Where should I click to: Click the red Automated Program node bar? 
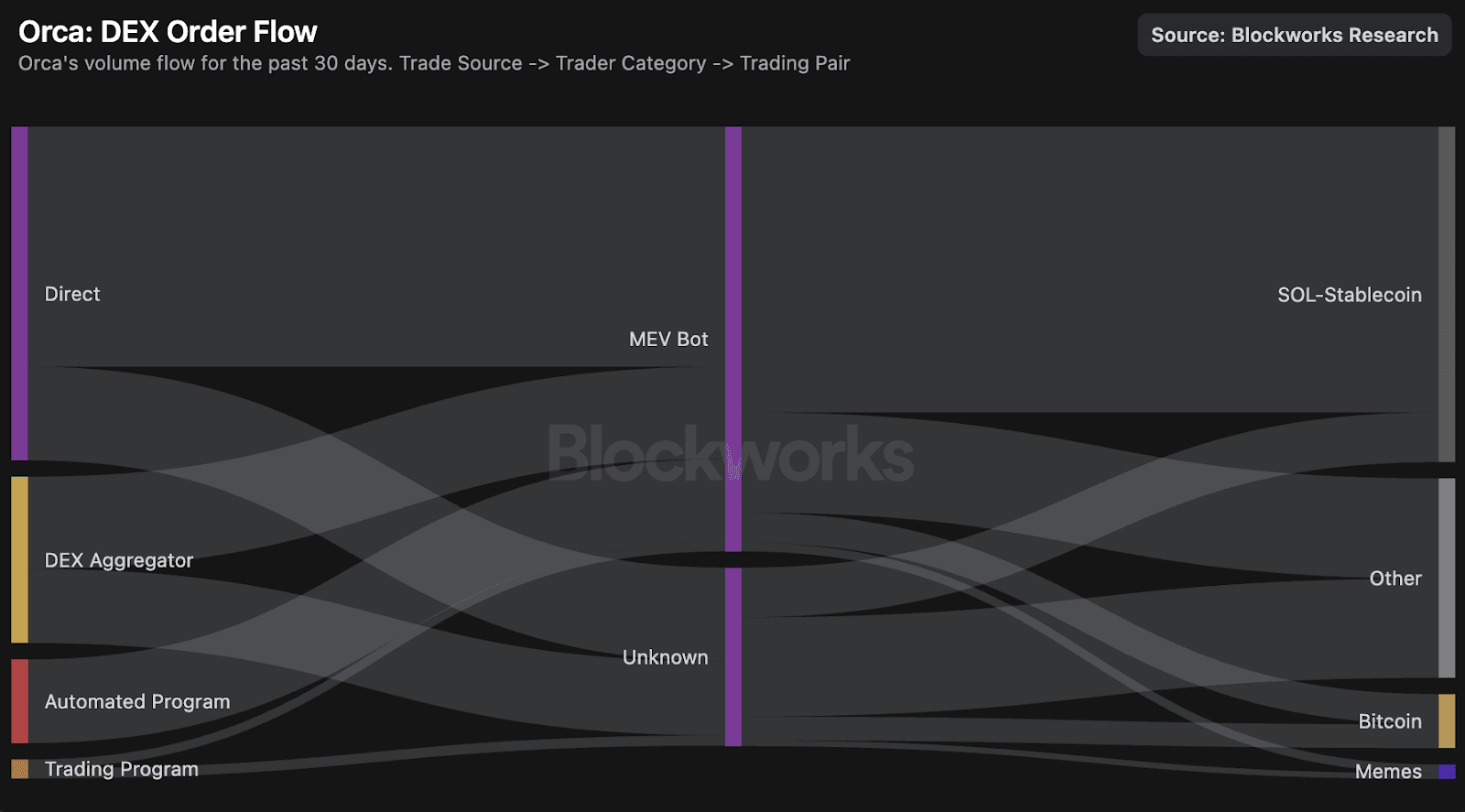pos(19,701)
